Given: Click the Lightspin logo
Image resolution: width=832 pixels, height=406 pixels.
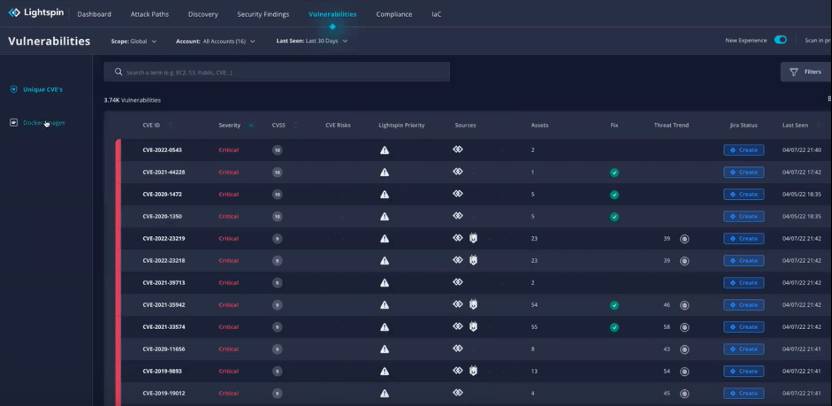Looking at the screenshot, I should pos(36,13).
